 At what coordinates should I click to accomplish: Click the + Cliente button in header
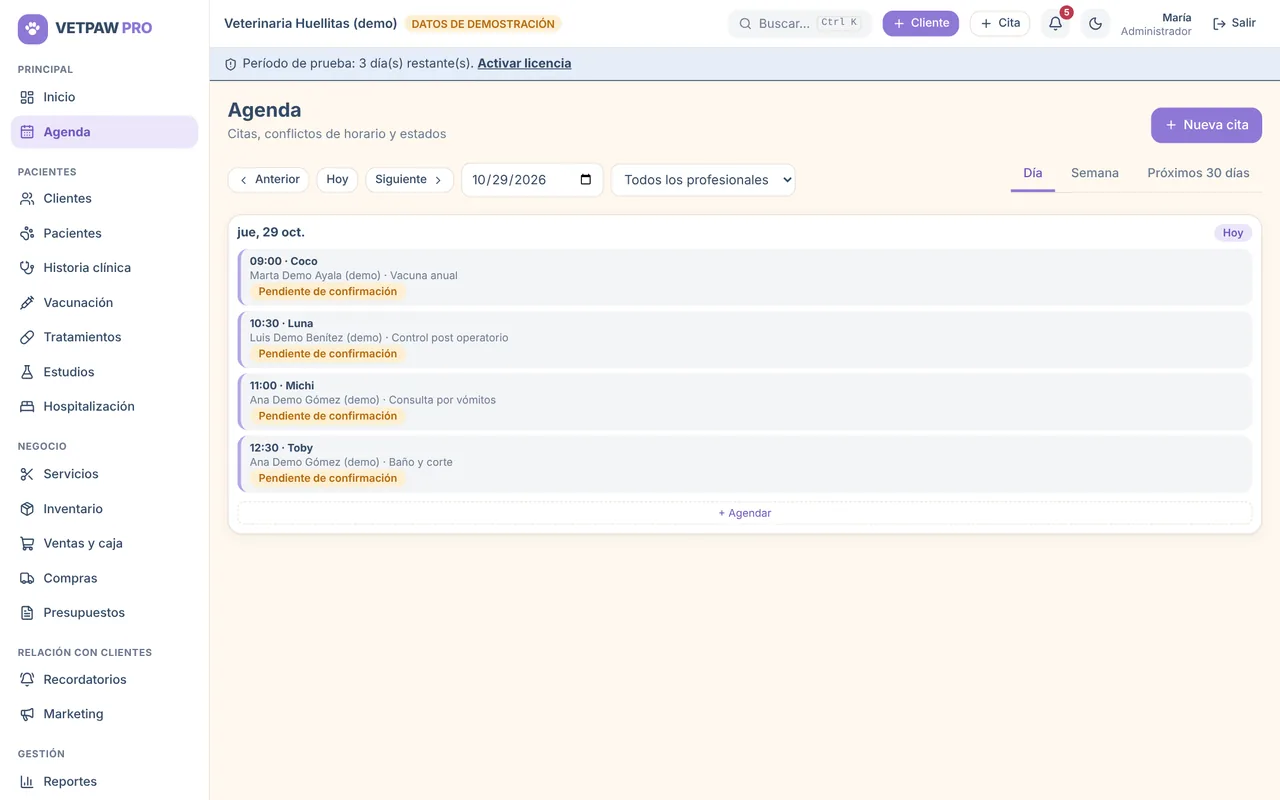pos(920,23)
